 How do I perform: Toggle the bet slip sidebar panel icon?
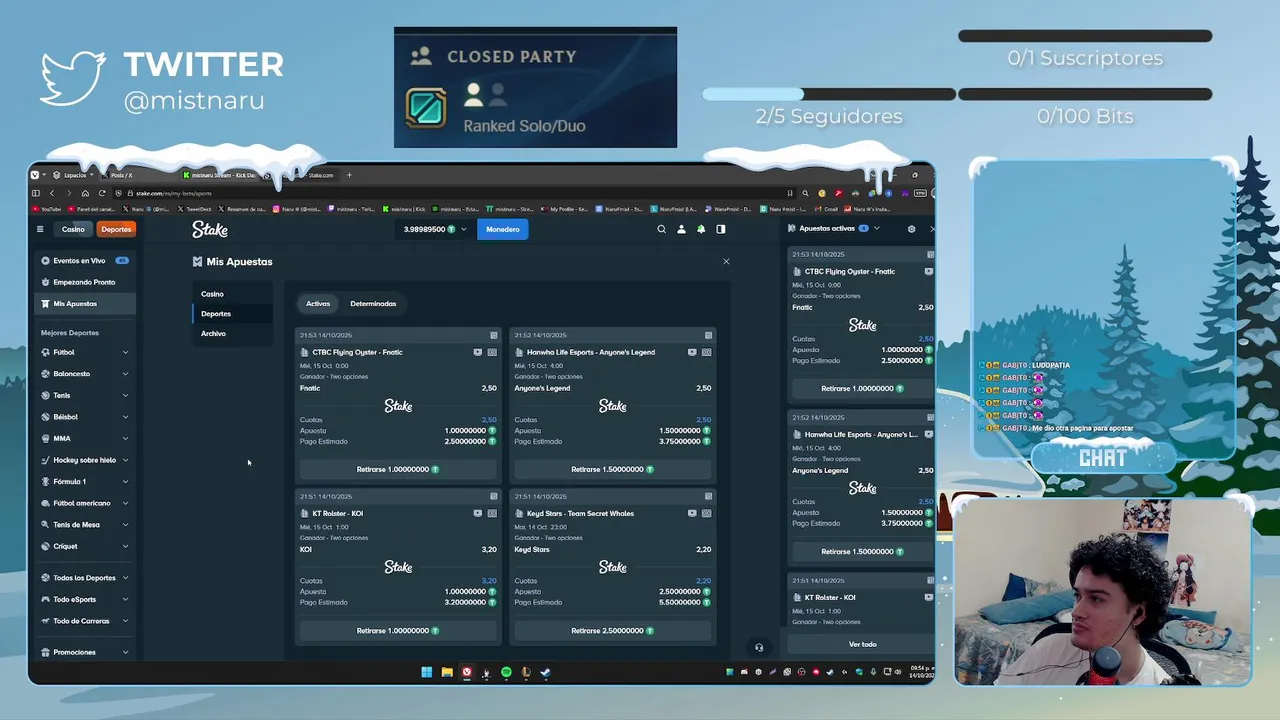click(x=721, y=229)
